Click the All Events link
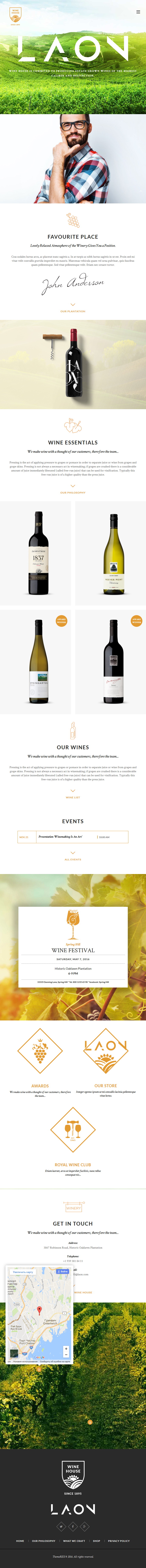The image size is (146, 1568). coord(73,860)
